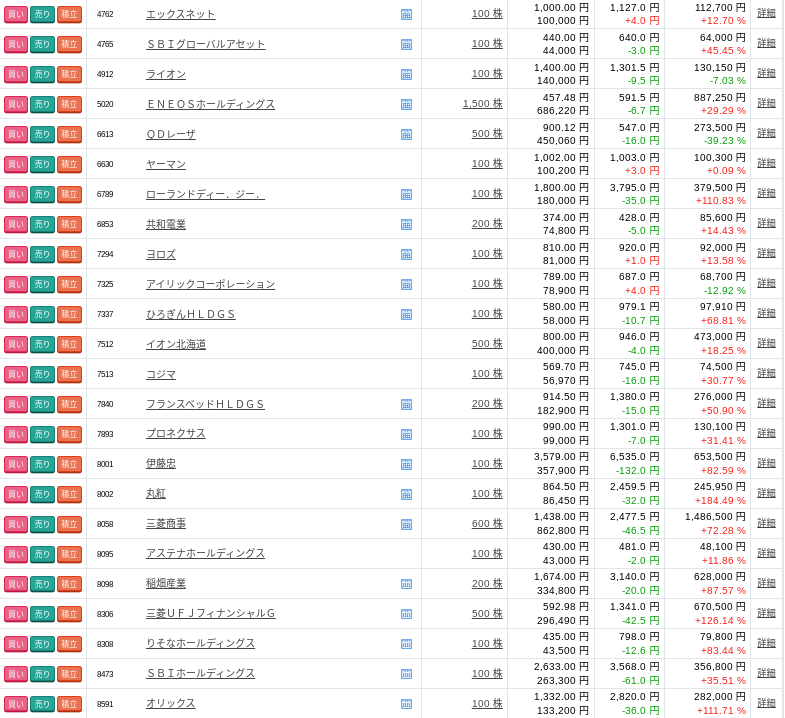Click 買い button for アステナホールディングス

click(x=16, y=554)
